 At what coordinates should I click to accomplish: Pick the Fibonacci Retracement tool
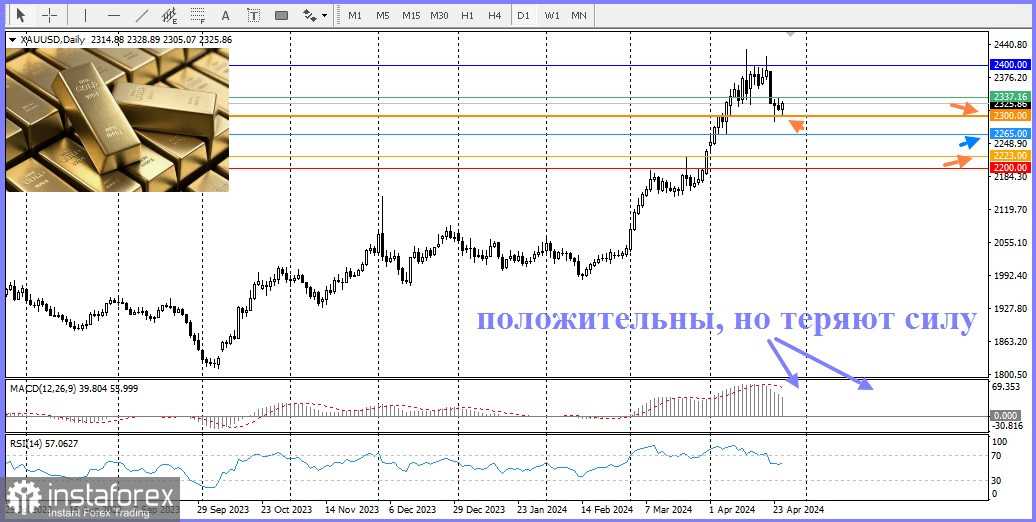click(197, 15)
